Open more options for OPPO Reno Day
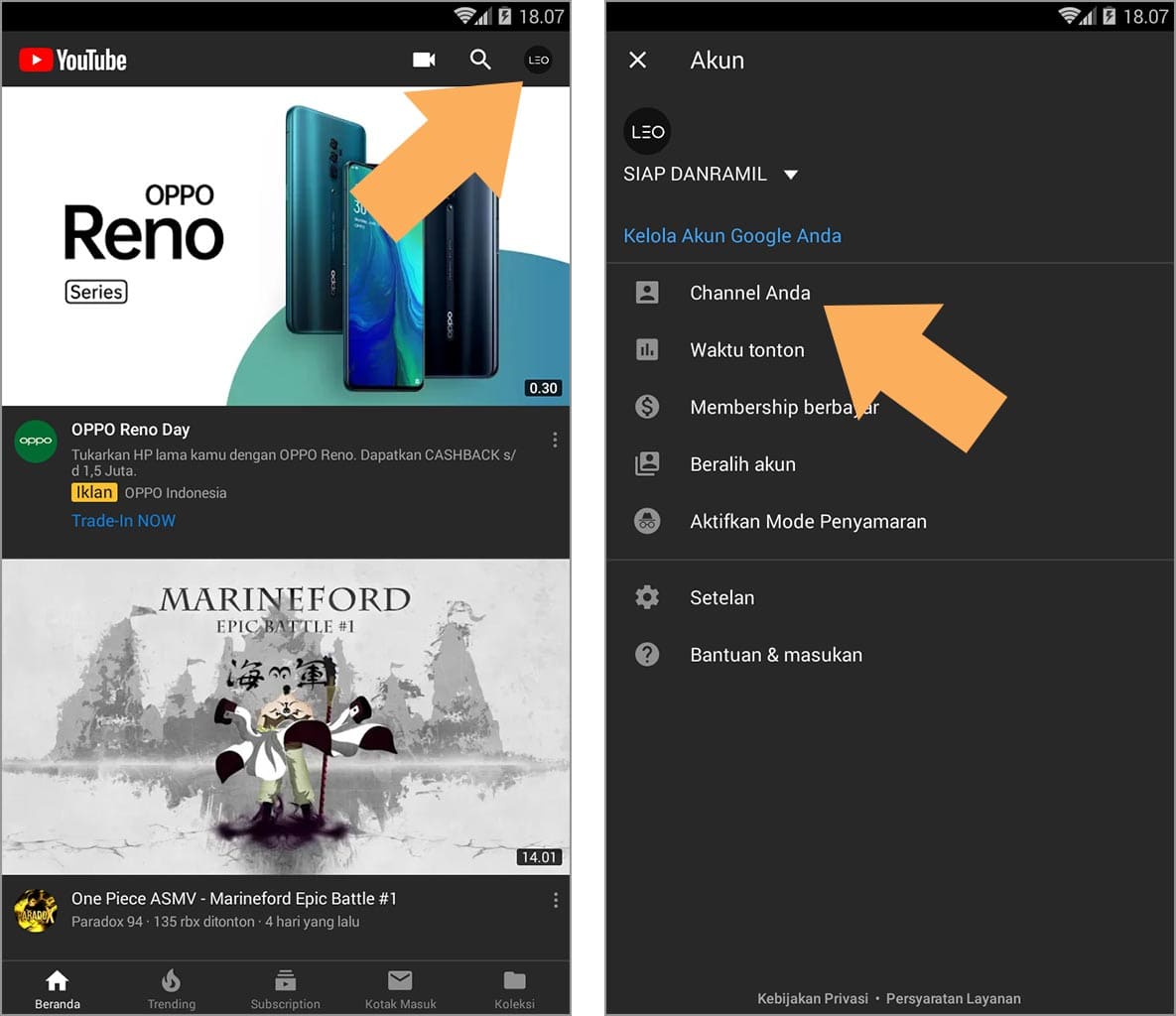This screenshot has height=1016, width=1176. [x=555, y=441]
